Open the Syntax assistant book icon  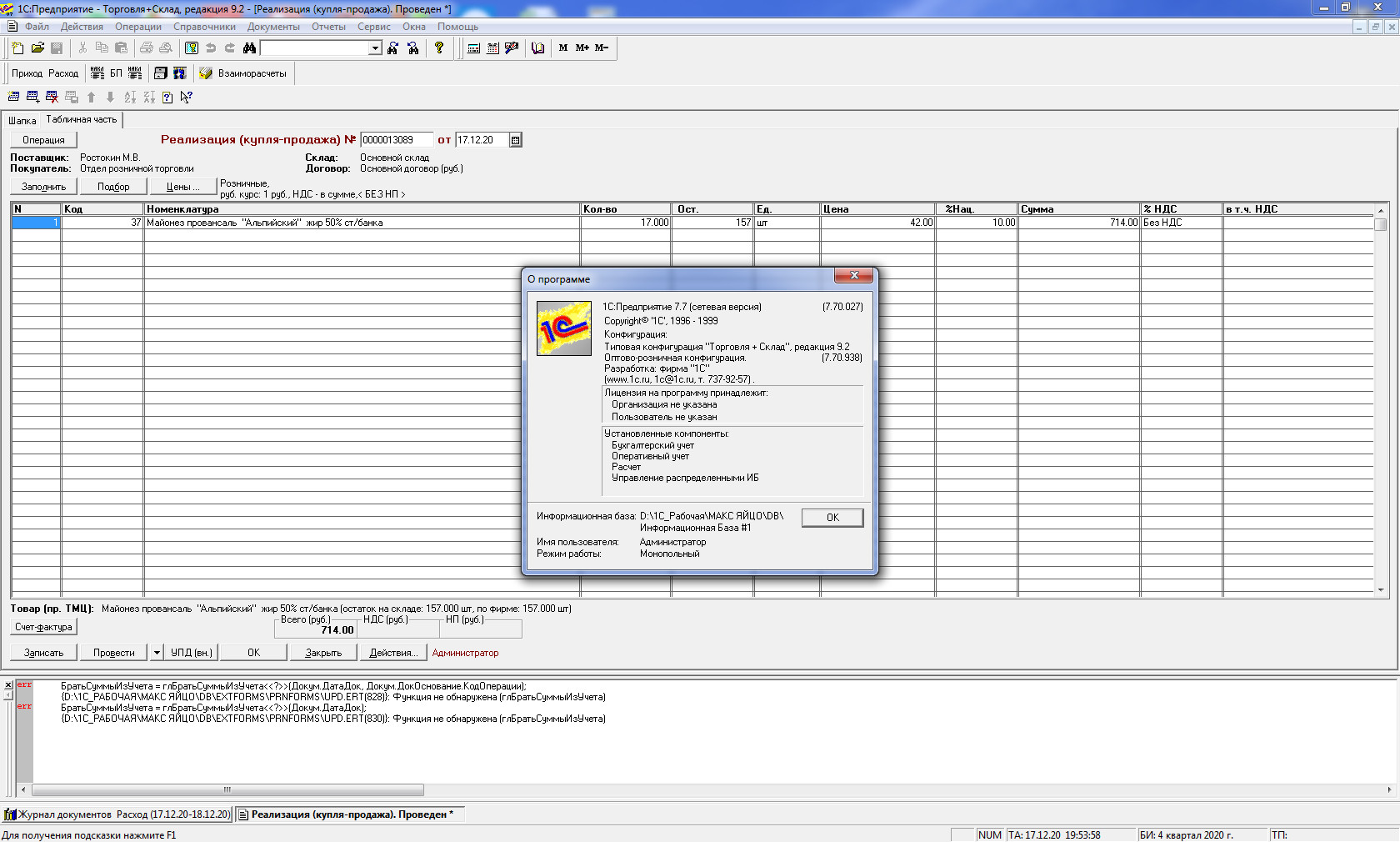(x=537, y=48)
